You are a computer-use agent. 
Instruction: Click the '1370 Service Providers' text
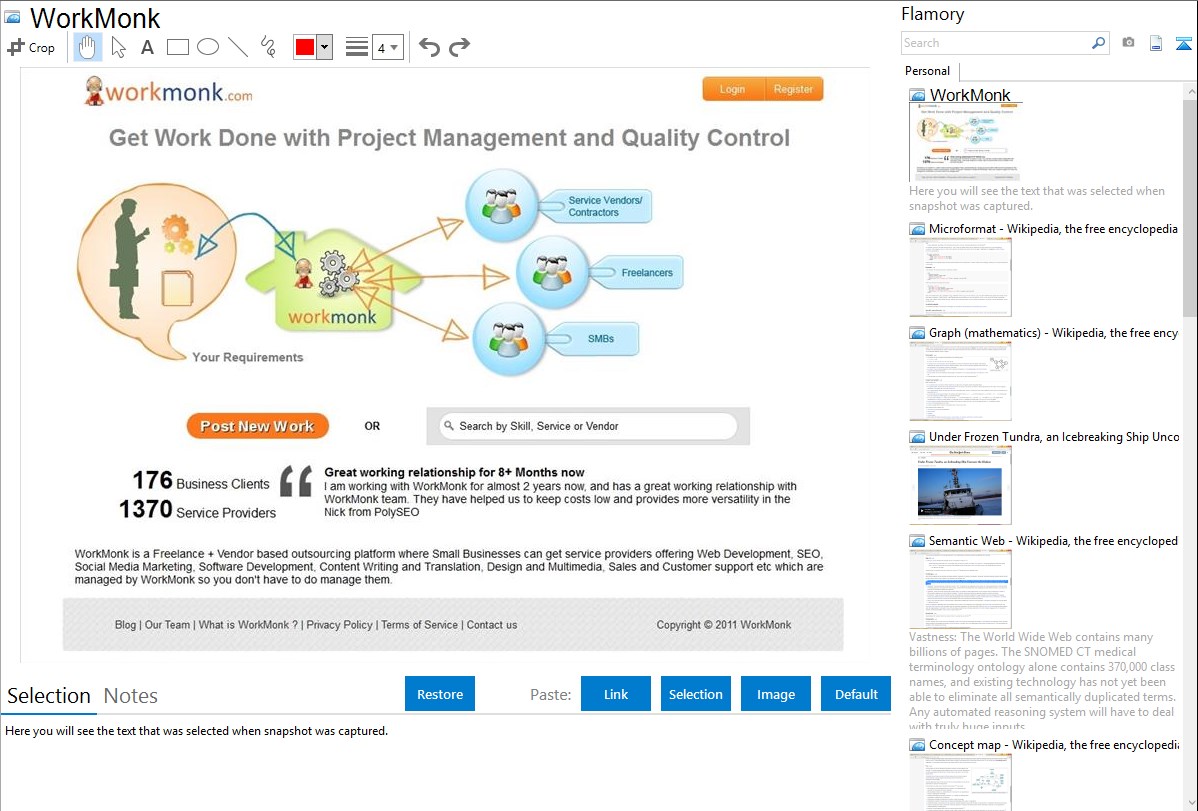(197, 510)
